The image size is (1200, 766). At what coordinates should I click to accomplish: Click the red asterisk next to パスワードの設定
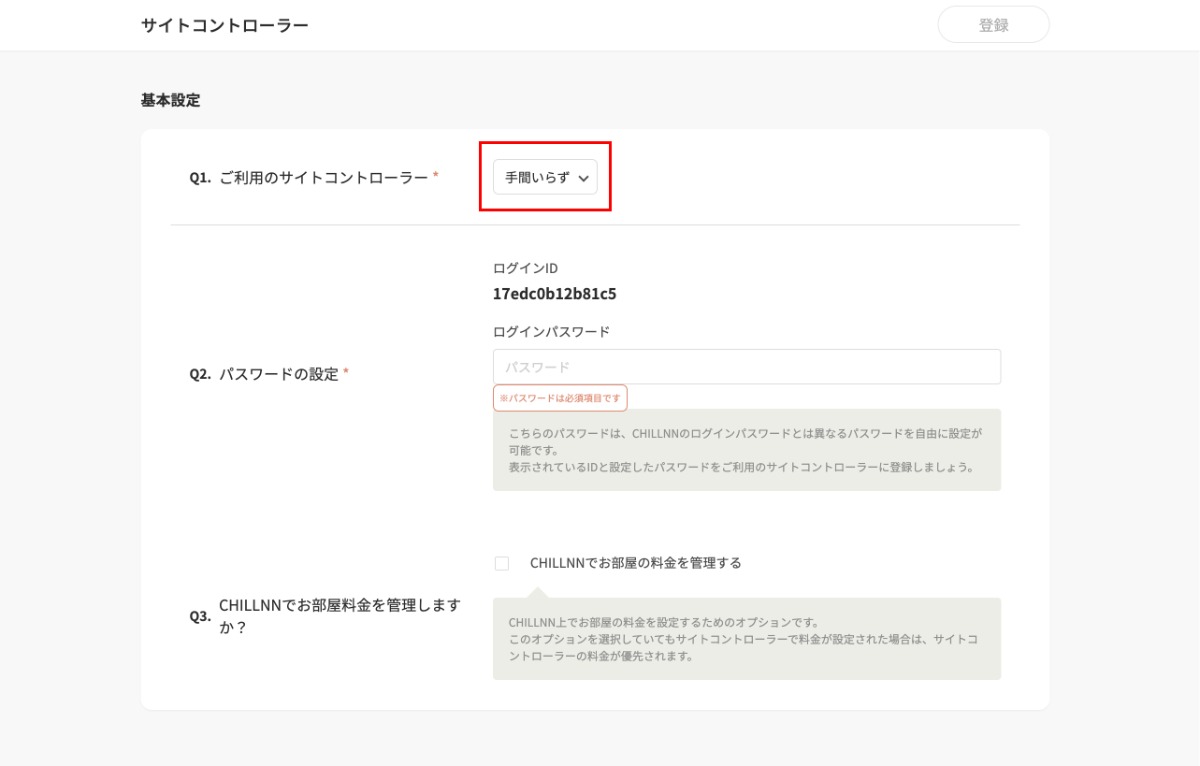pos(346,373)
